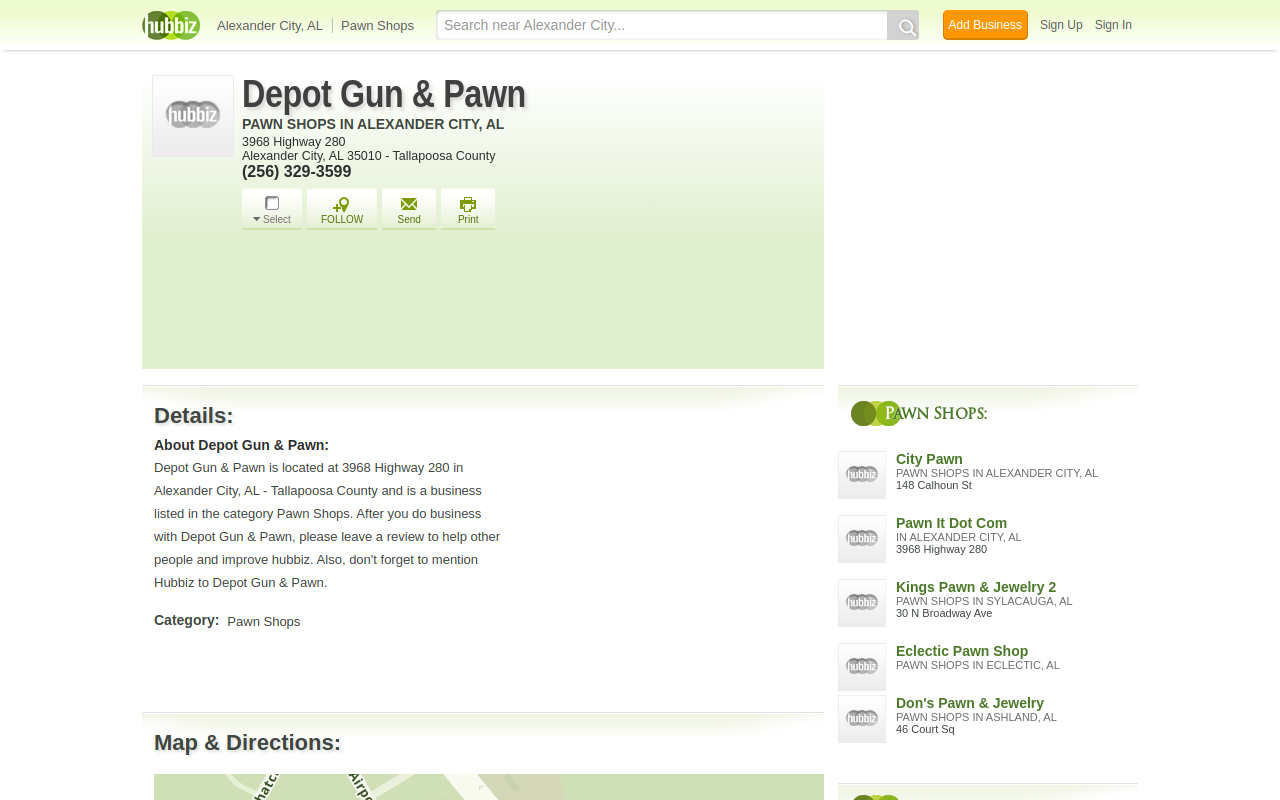Send this listing via the envelope icon
The image size is (1280, 800).
[409, 209]
